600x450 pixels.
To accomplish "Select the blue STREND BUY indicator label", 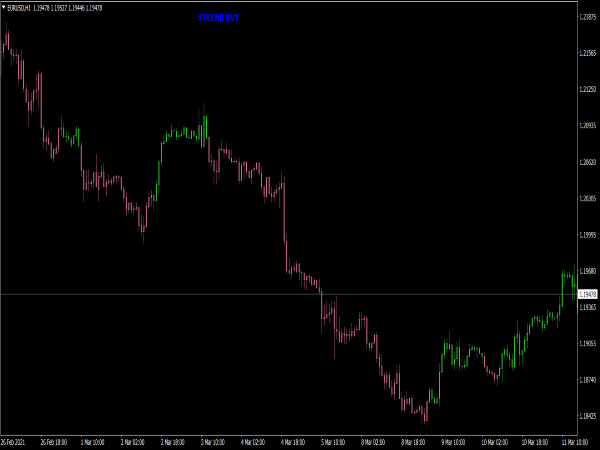I will click(218, 18).
